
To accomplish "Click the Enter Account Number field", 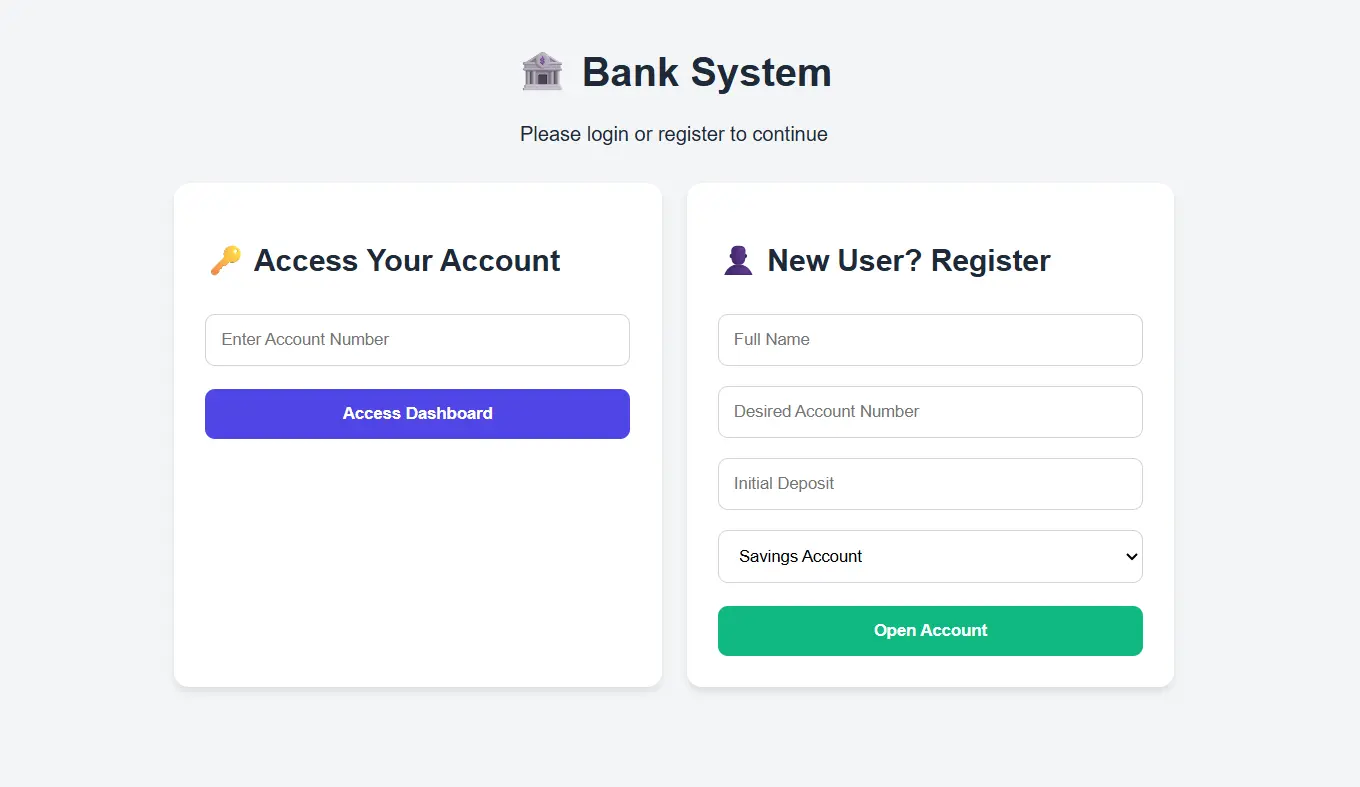I will [417, 340].
